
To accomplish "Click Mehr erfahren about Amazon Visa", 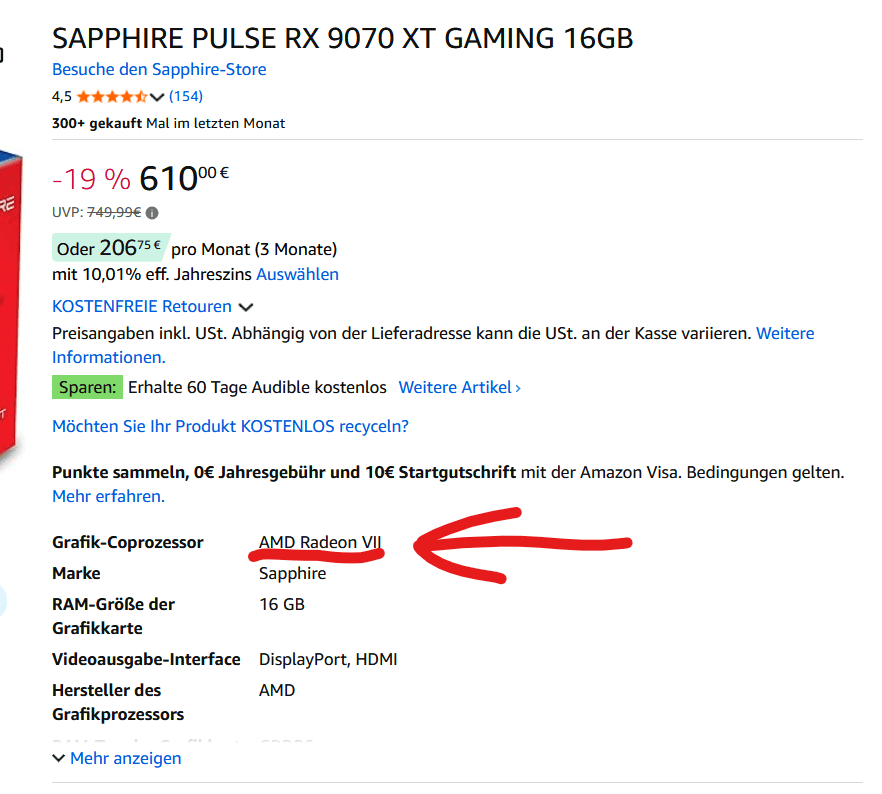I will click(x=108, y=496).
